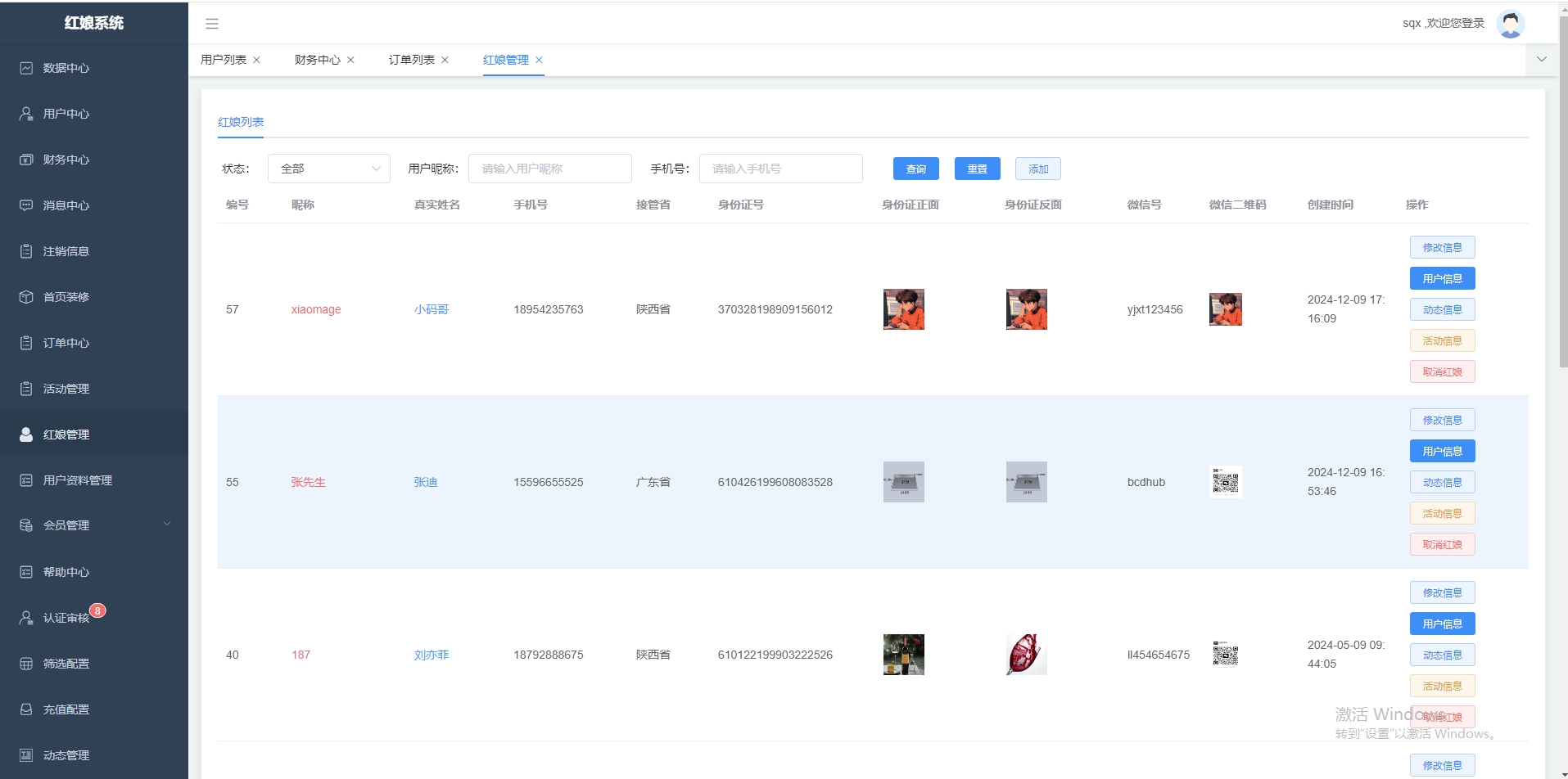
Task: Click the 帮助中心 sidebar icon
Action: pyautogui.click(x=26, y=572)
